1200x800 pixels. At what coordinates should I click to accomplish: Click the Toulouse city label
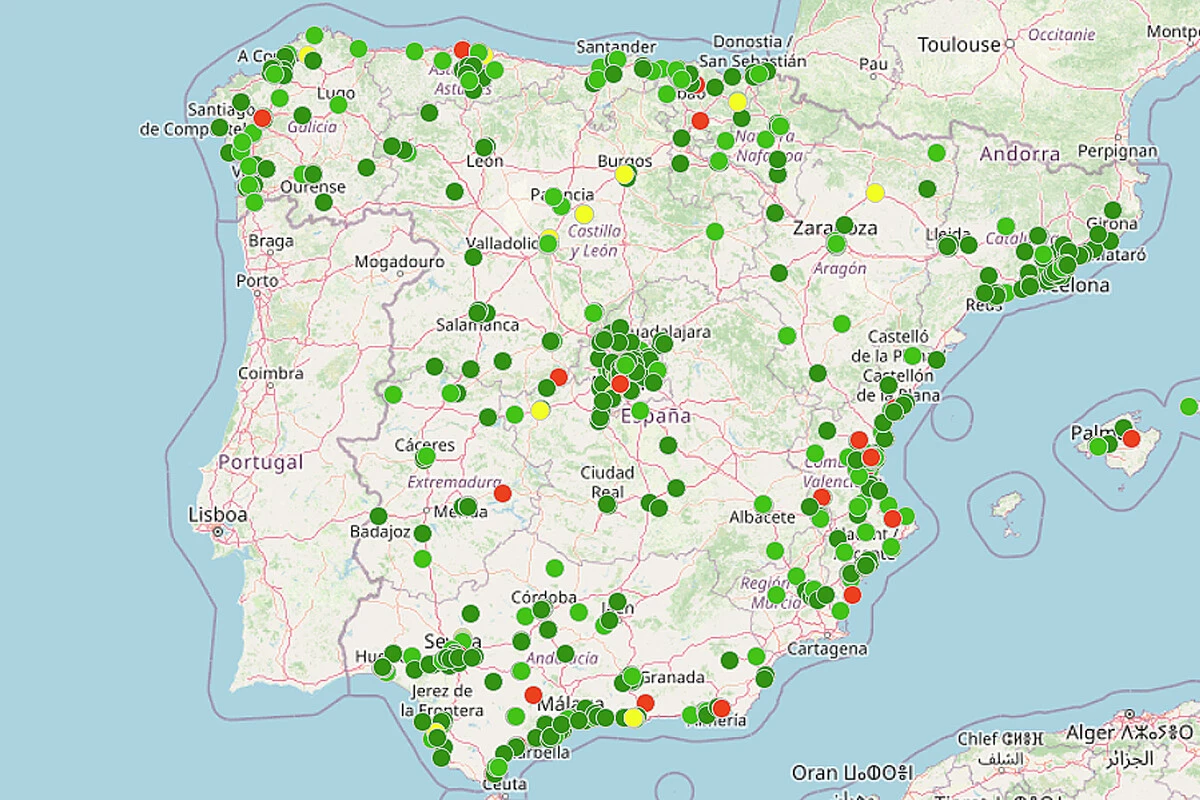[x=958, y=45]
